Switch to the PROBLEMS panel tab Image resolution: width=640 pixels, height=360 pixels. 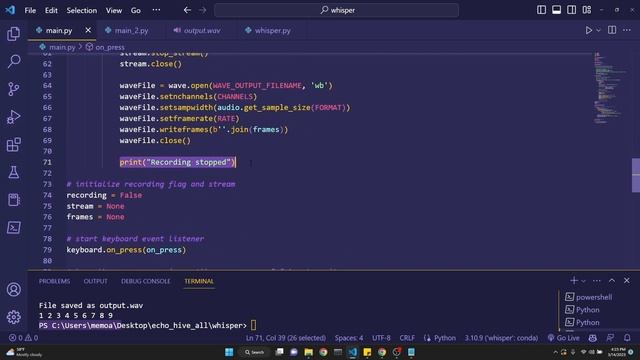click(x=54, y=281)
